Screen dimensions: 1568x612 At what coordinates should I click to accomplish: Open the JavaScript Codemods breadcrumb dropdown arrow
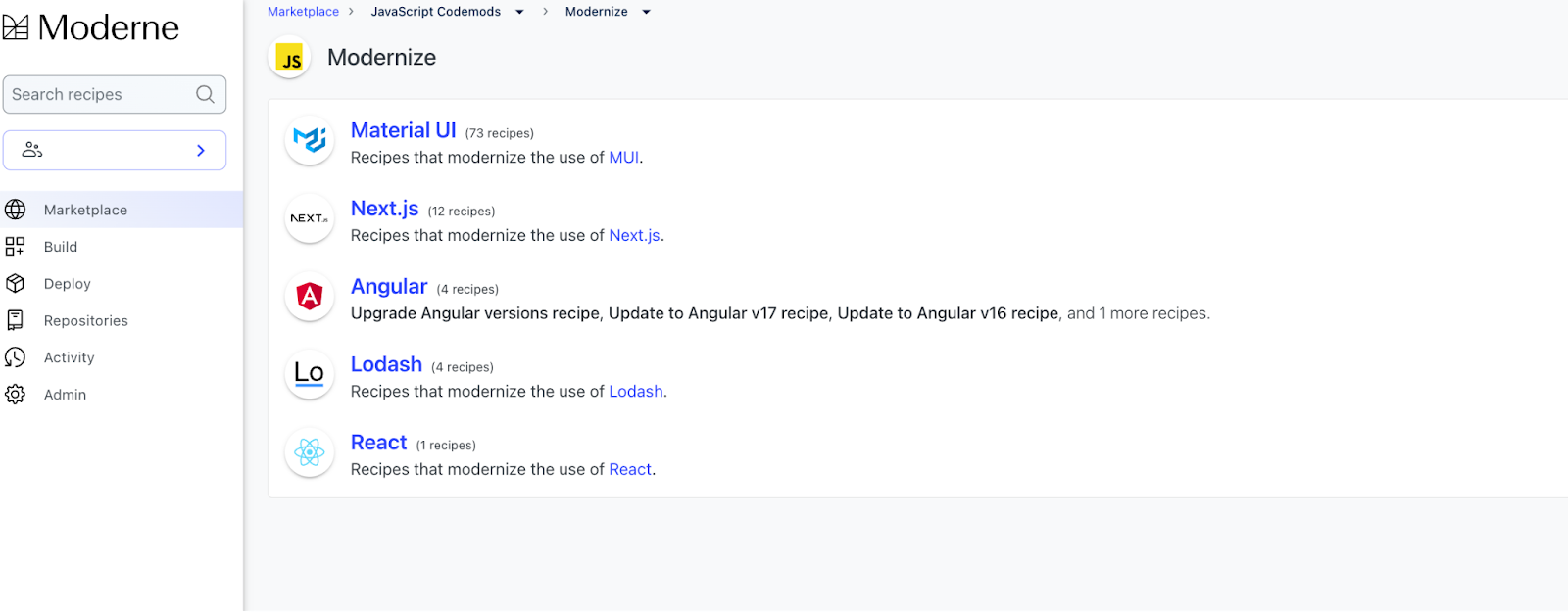[x=519, y=12]
